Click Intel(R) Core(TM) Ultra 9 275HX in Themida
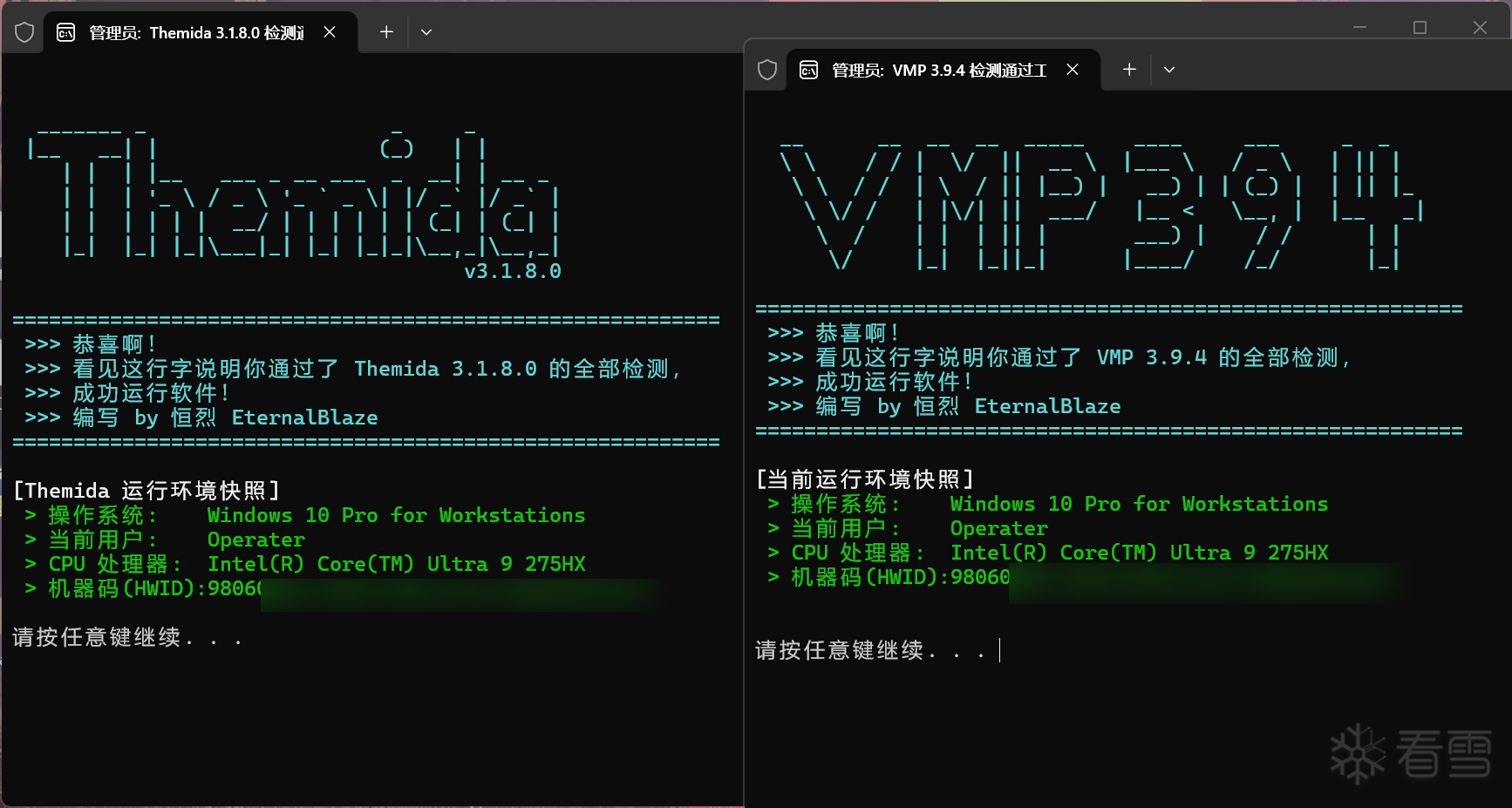The image size is (1512, 808). coord(397,564)
